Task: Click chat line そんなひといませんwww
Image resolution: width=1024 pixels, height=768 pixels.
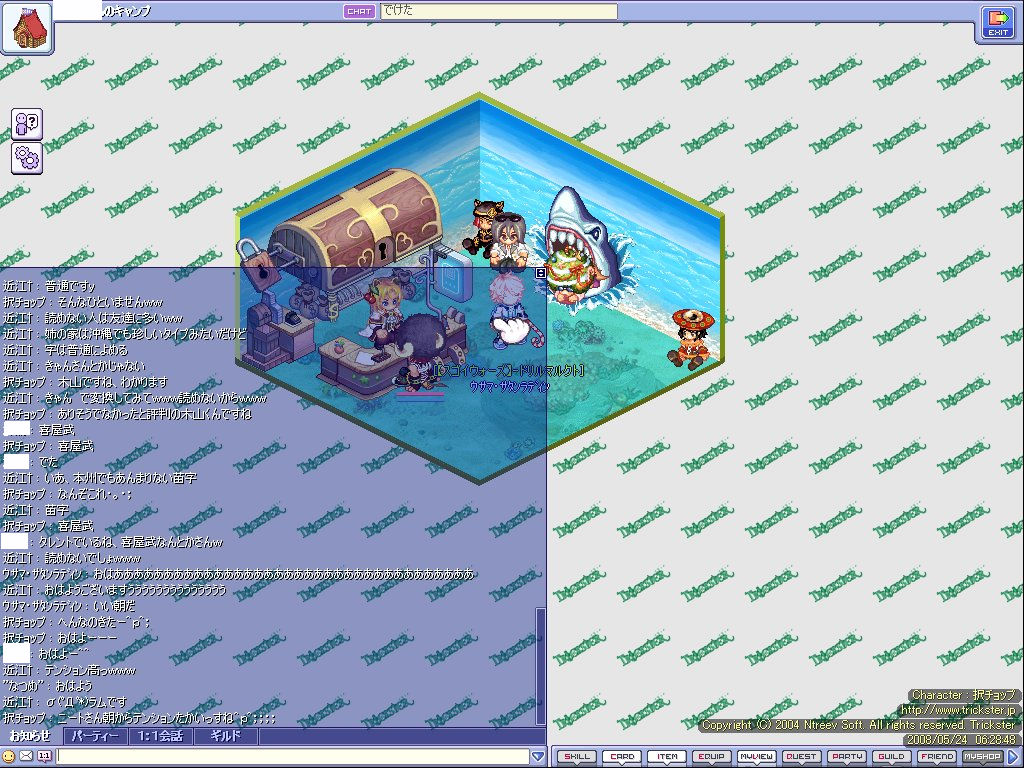Action: [x=82, y=302]
